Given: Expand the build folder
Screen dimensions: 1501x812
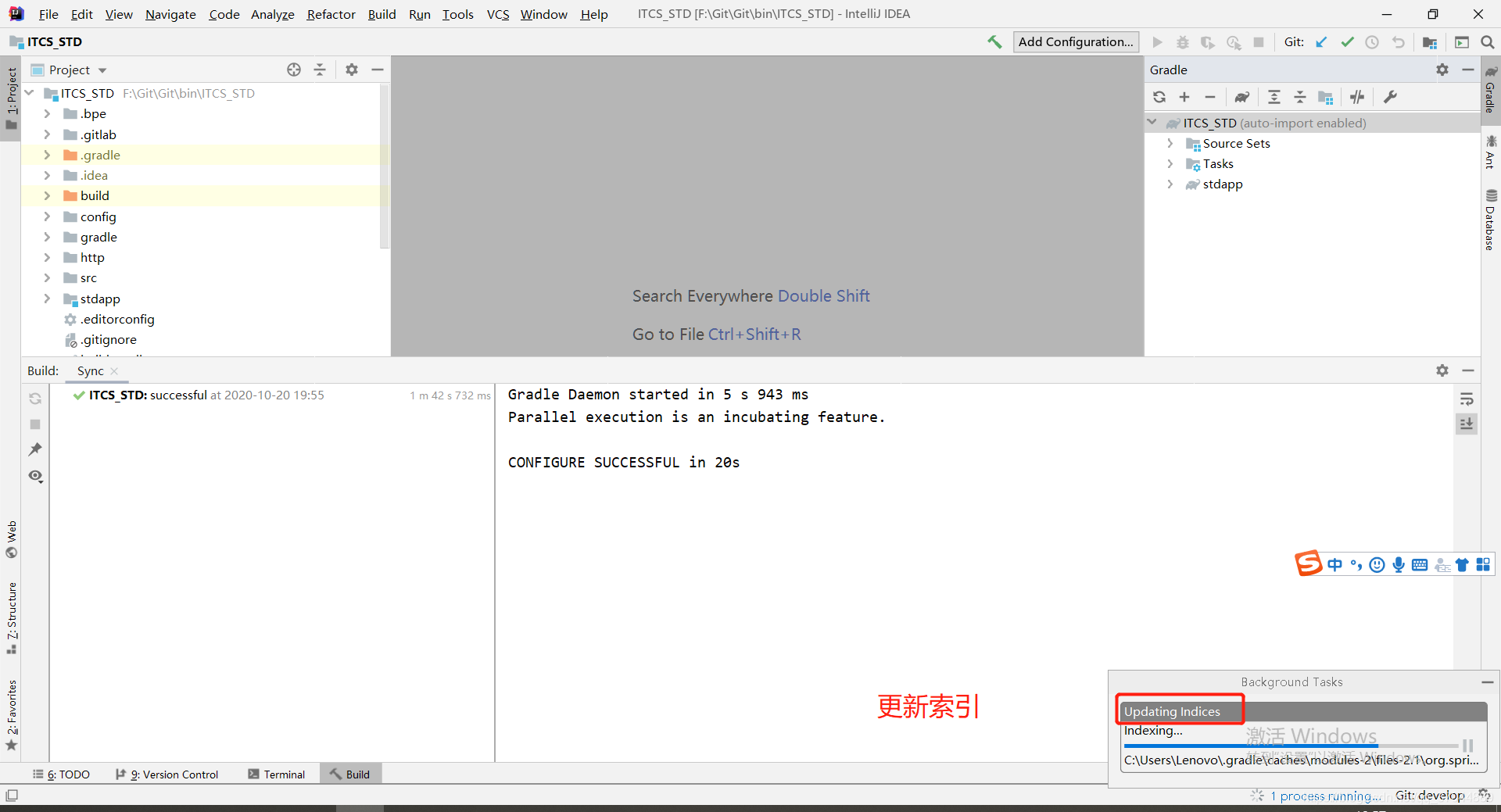Looking at the screenshot, I should point(47,195).
